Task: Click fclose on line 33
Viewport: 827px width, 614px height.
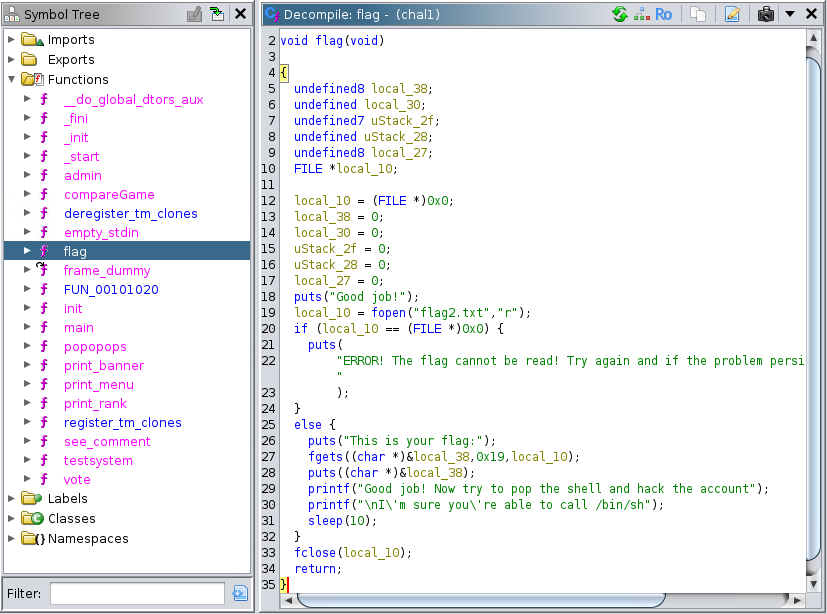Action: click(x=315, y=552)
